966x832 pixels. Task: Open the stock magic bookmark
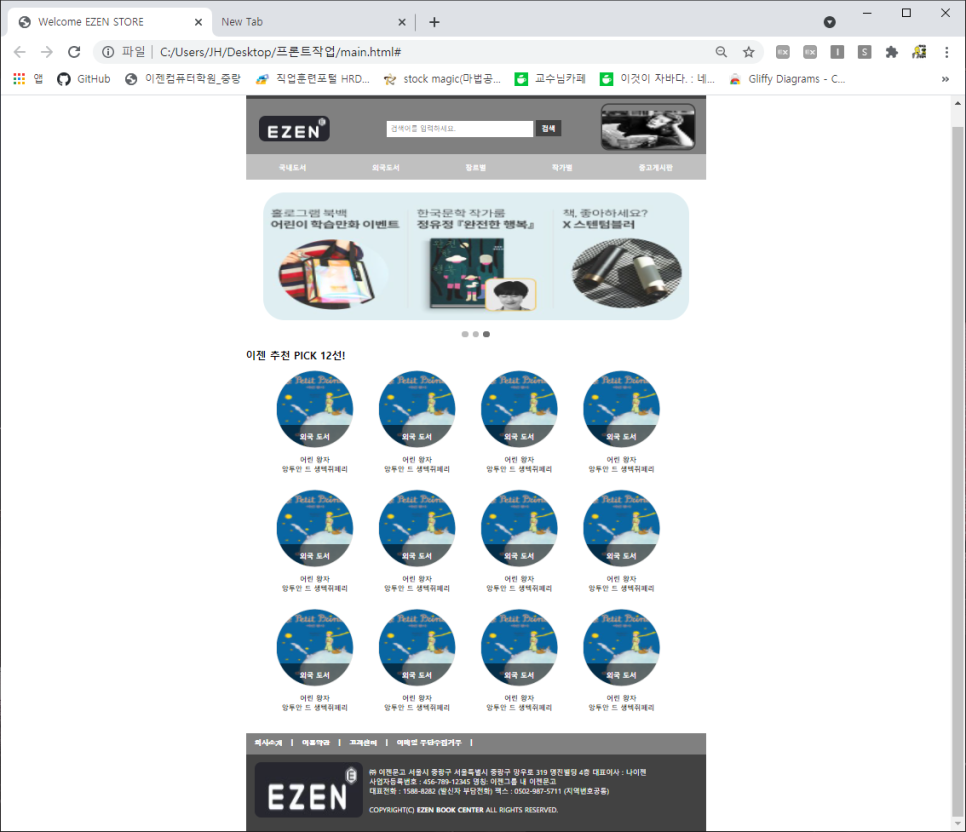[442, 79]
